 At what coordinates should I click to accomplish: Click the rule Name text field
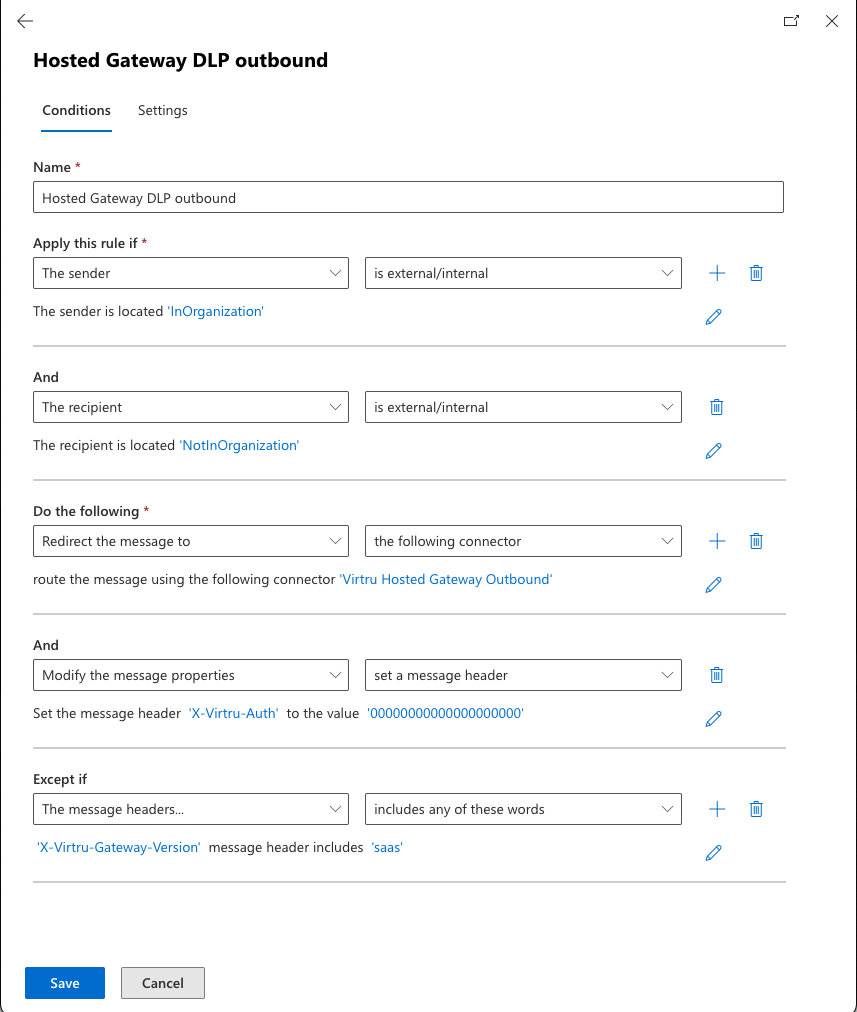[408, 198]
